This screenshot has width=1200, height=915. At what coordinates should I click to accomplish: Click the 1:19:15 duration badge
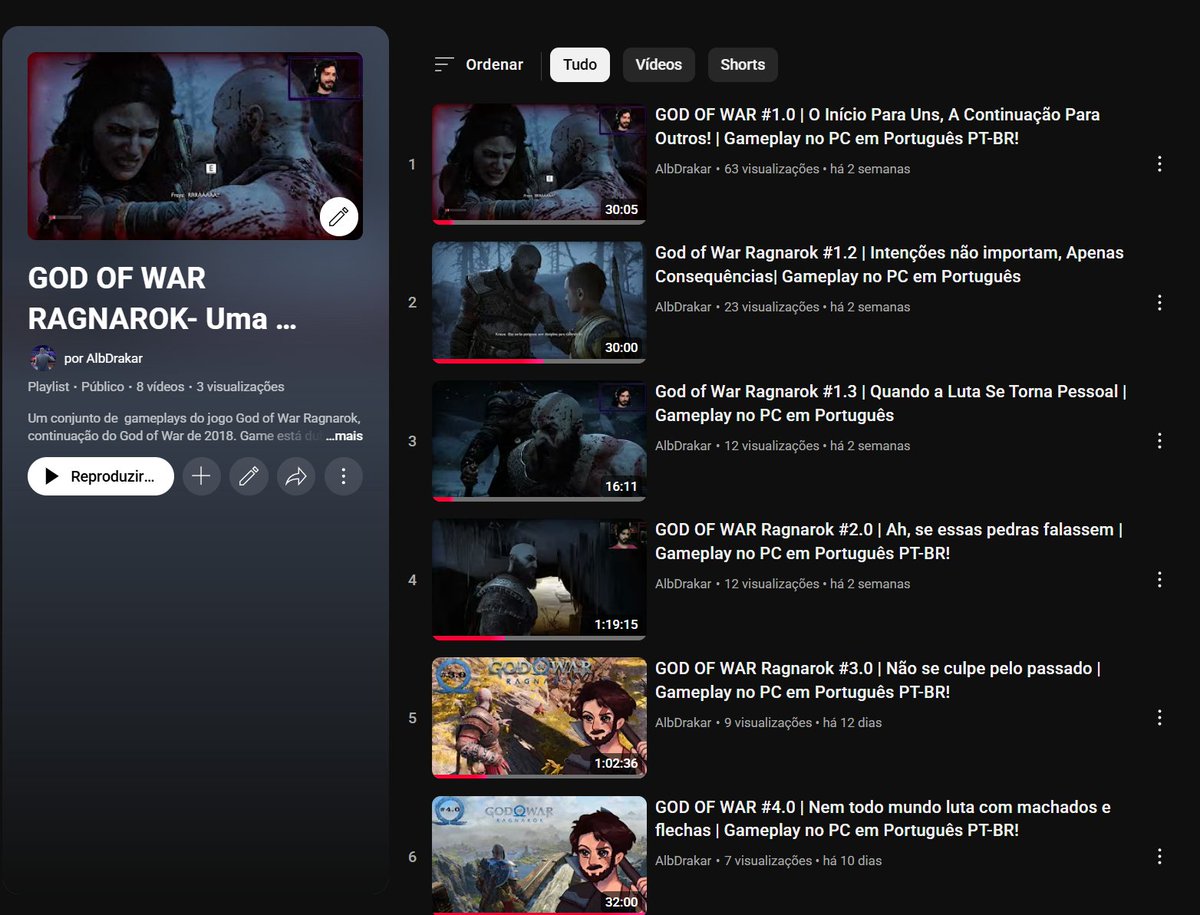(616, 624)
